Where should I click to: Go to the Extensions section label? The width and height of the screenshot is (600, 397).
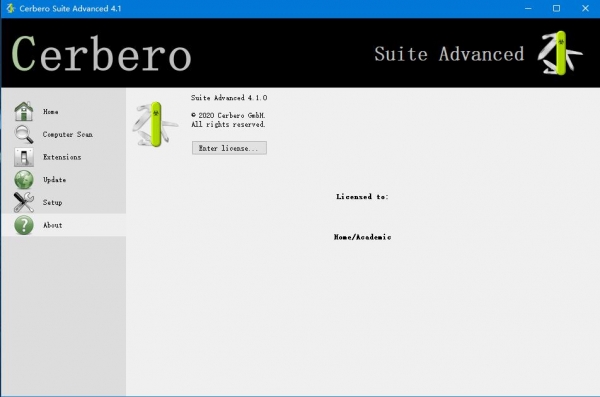click(62, 157)
